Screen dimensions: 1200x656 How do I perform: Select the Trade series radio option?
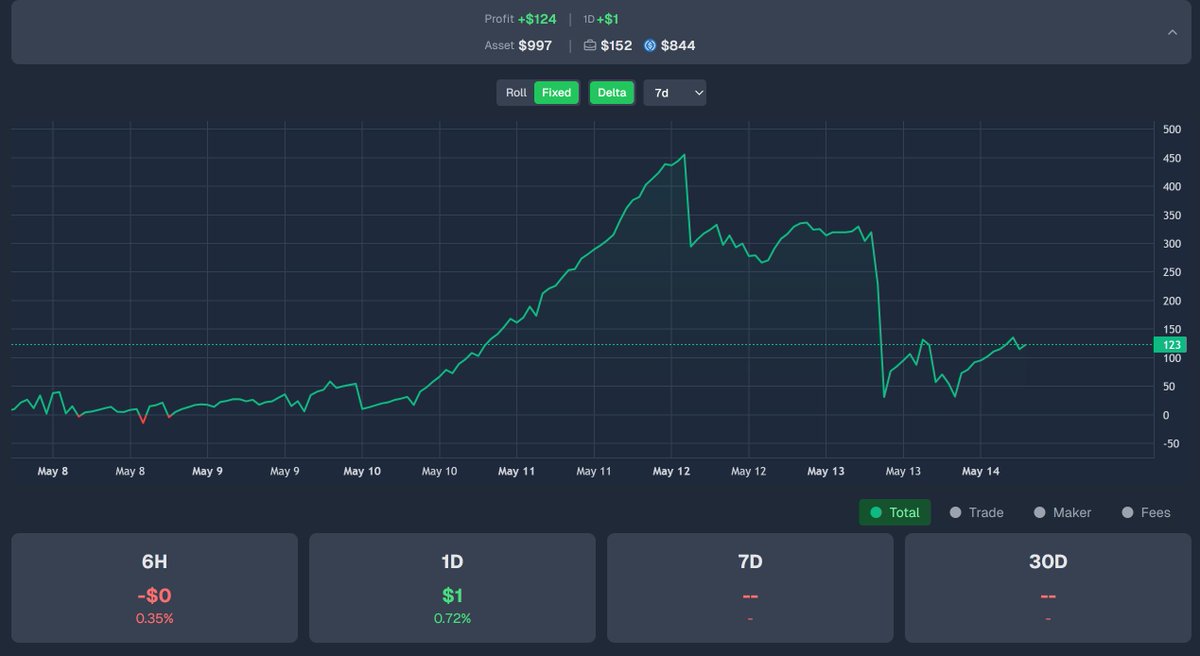(976, 512)
